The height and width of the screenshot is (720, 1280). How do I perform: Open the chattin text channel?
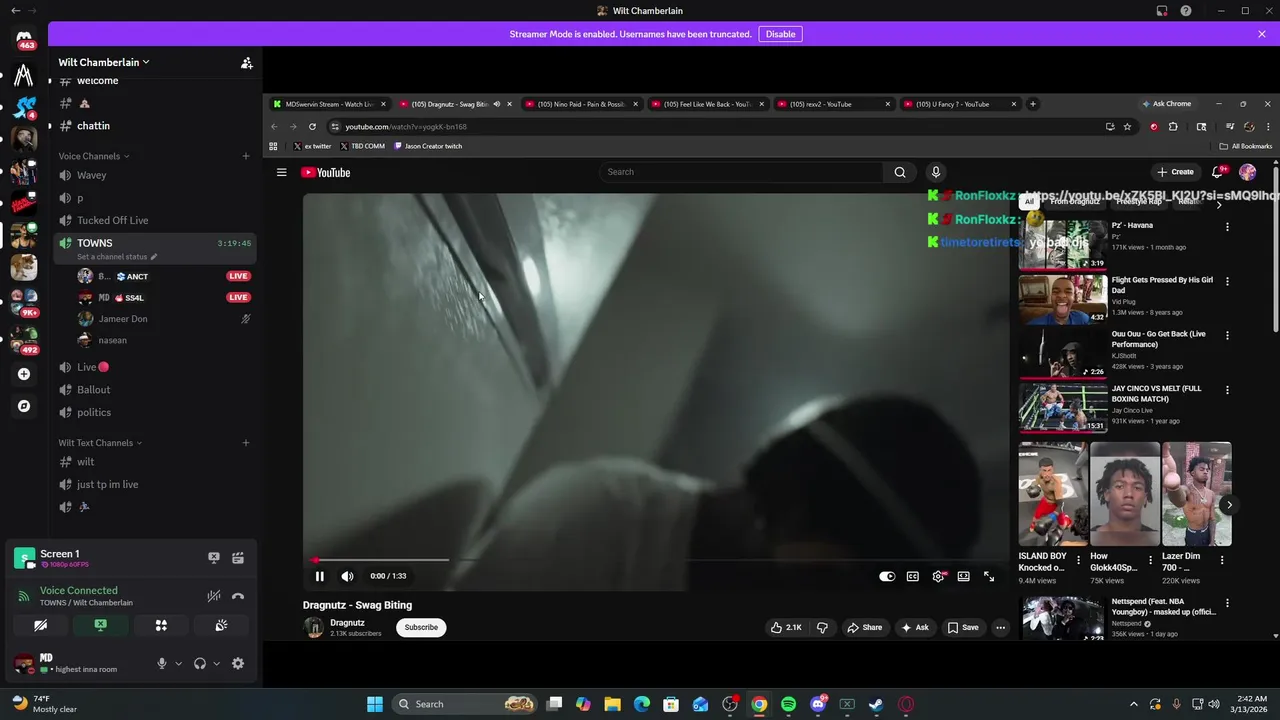point(154,126)
